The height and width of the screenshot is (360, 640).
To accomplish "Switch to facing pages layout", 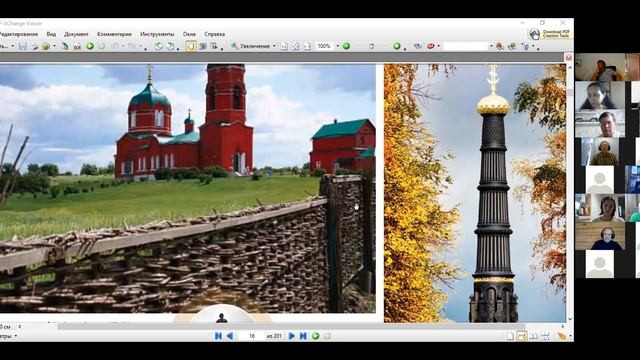I will click(533, 336).
